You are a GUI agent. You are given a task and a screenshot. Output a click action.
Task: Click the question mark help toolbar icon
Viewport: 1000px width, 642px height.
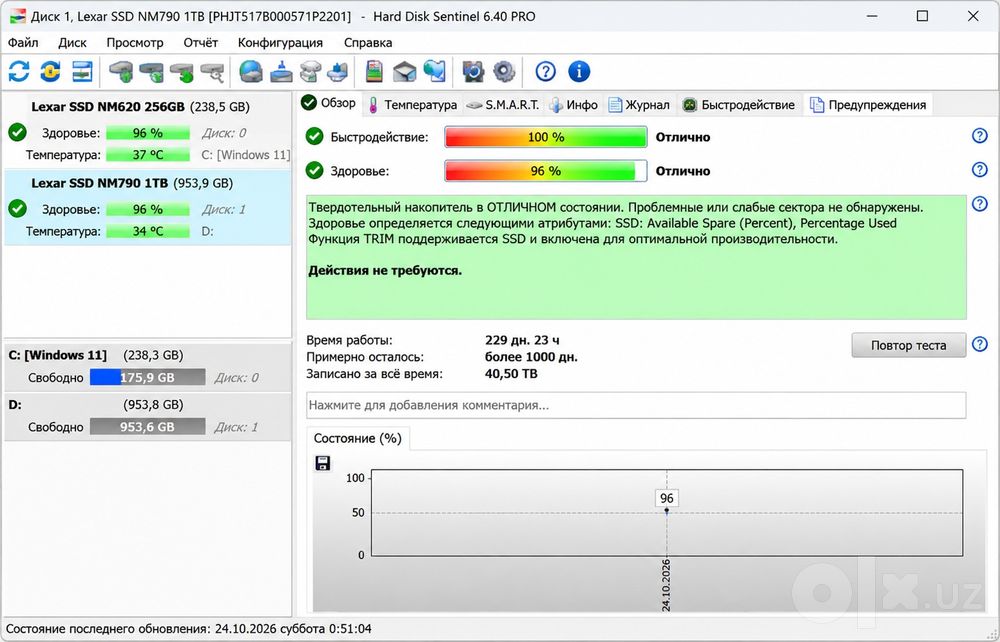point(545,71)
